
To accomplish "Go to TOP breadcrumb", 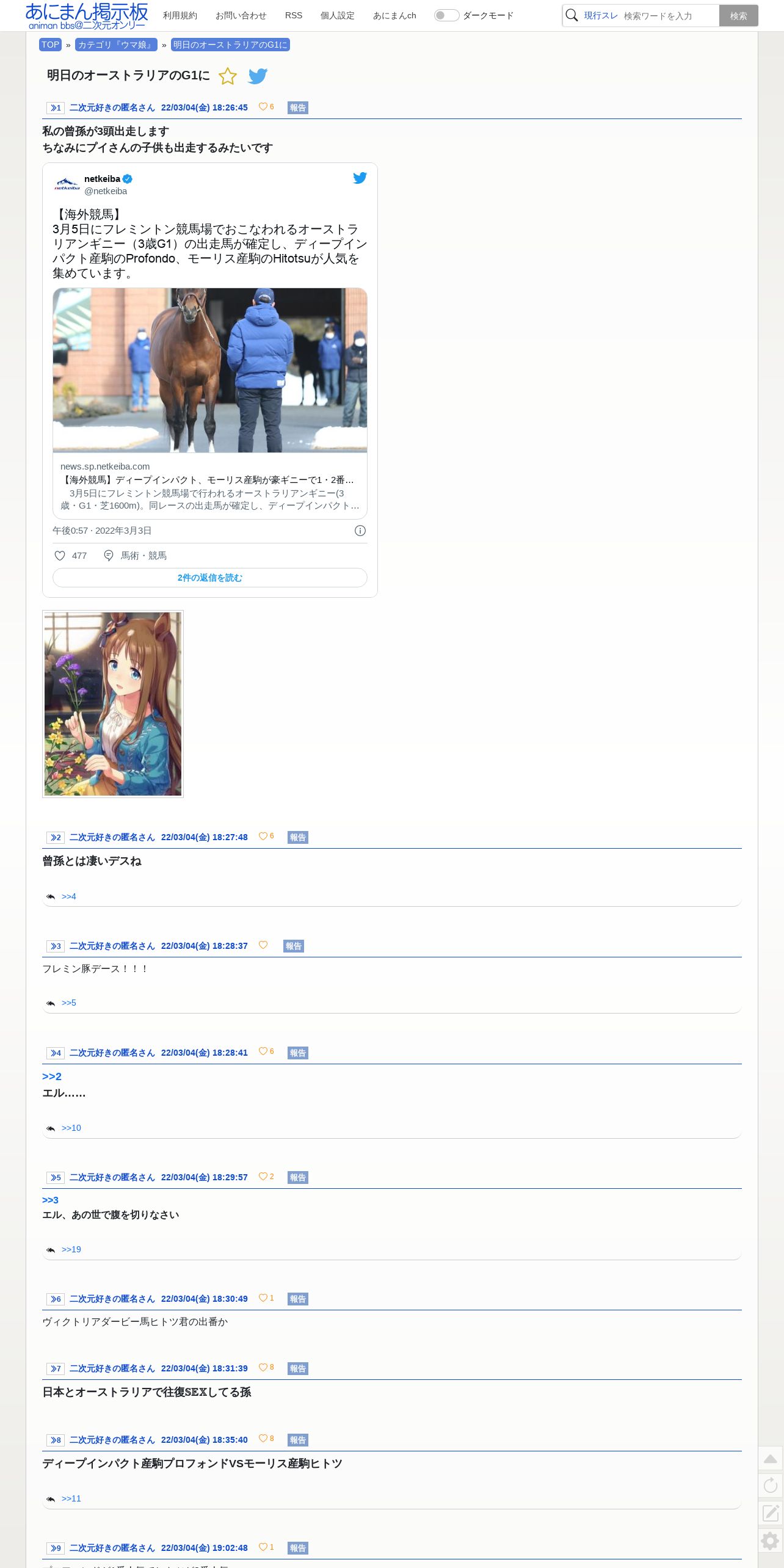I will [50, 45].
